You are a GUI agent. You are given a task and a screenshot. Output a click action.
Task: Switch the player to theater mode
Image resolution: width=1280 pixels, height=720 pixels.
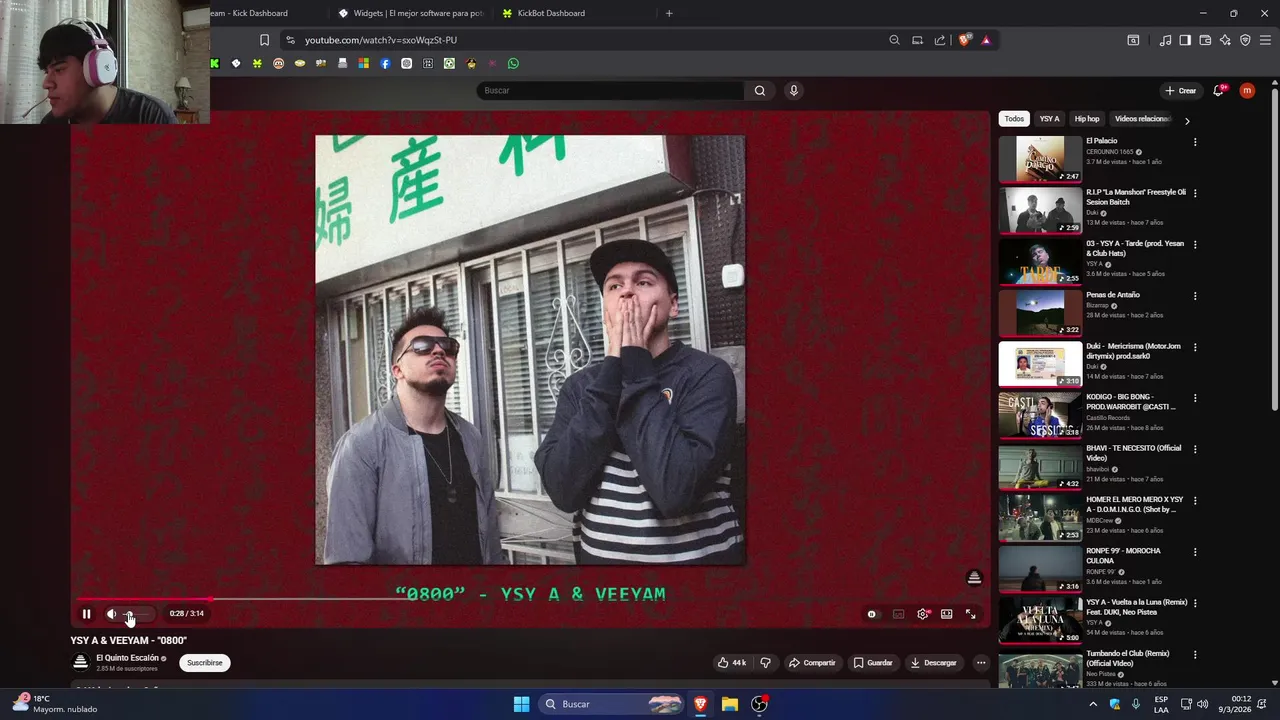(x=946, y=614)
